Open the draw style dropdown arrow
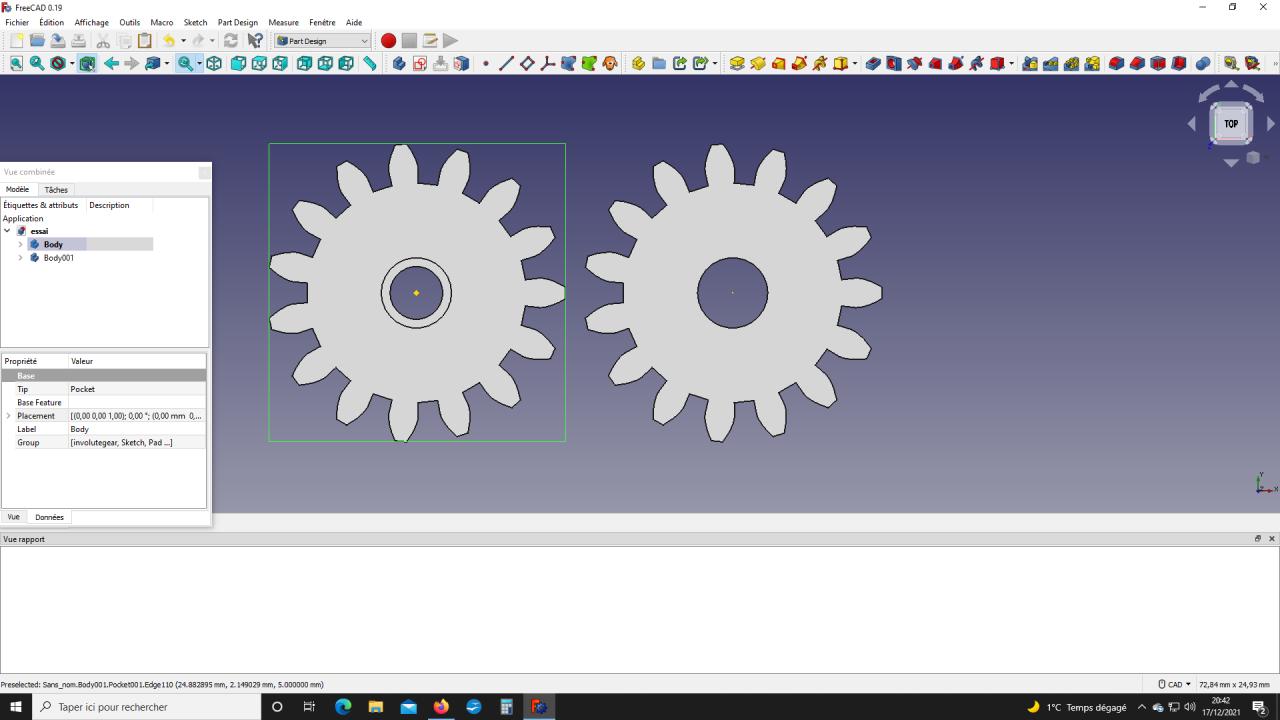This screenshot has height=720, width=1280. click(71, 64)
